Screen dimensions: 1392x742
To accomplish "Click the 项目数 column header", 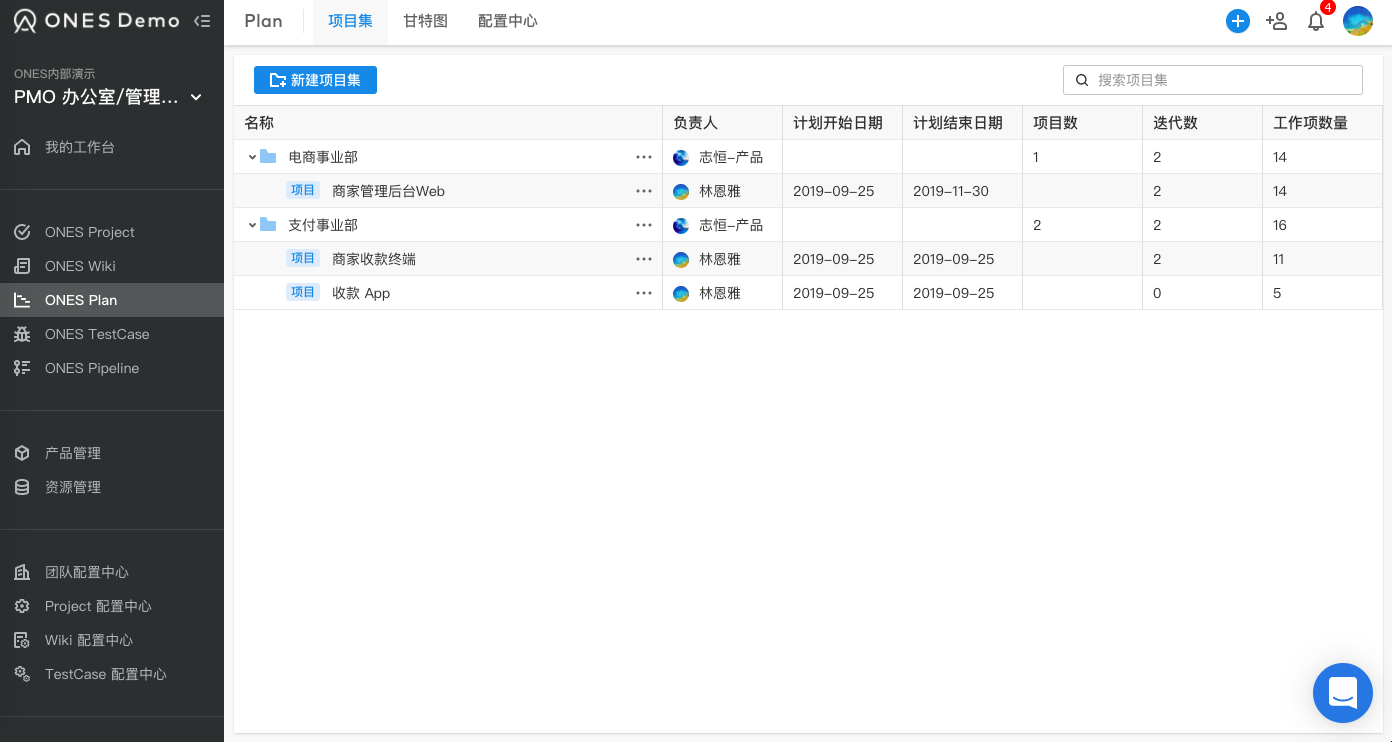I will pyautogui.click(x=1082, y=123).
